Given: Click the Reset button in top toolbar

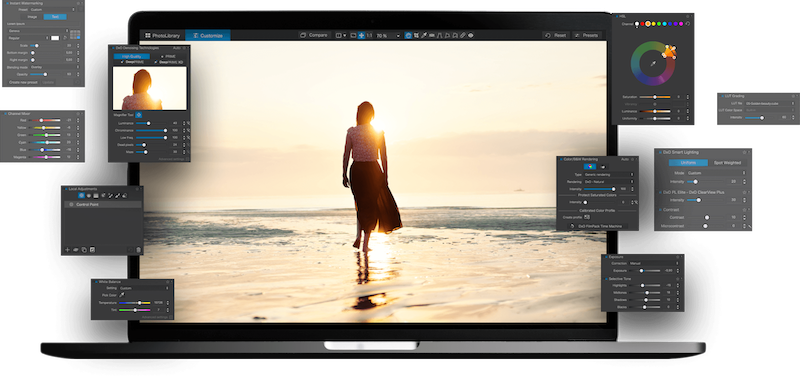Looking at the screenshot, I should [x=556, y=35].
